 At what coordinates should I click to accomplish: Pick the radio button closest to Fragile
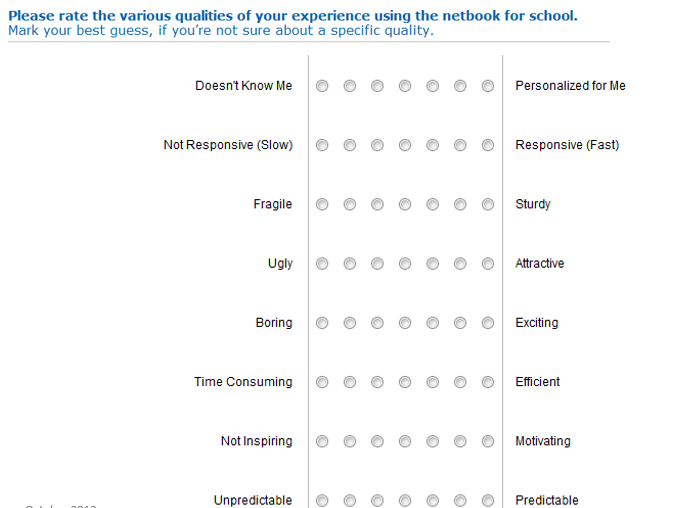click(x=322, y=204)
